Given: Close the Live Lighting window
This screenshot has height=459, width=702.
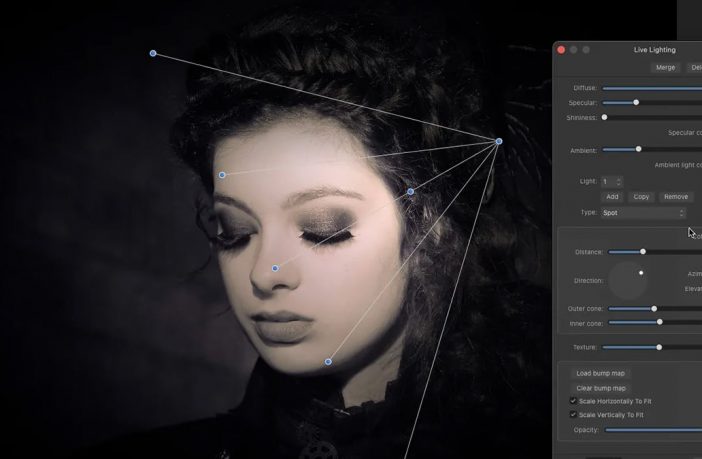Looking at the screenshot, I should [561, 50].
